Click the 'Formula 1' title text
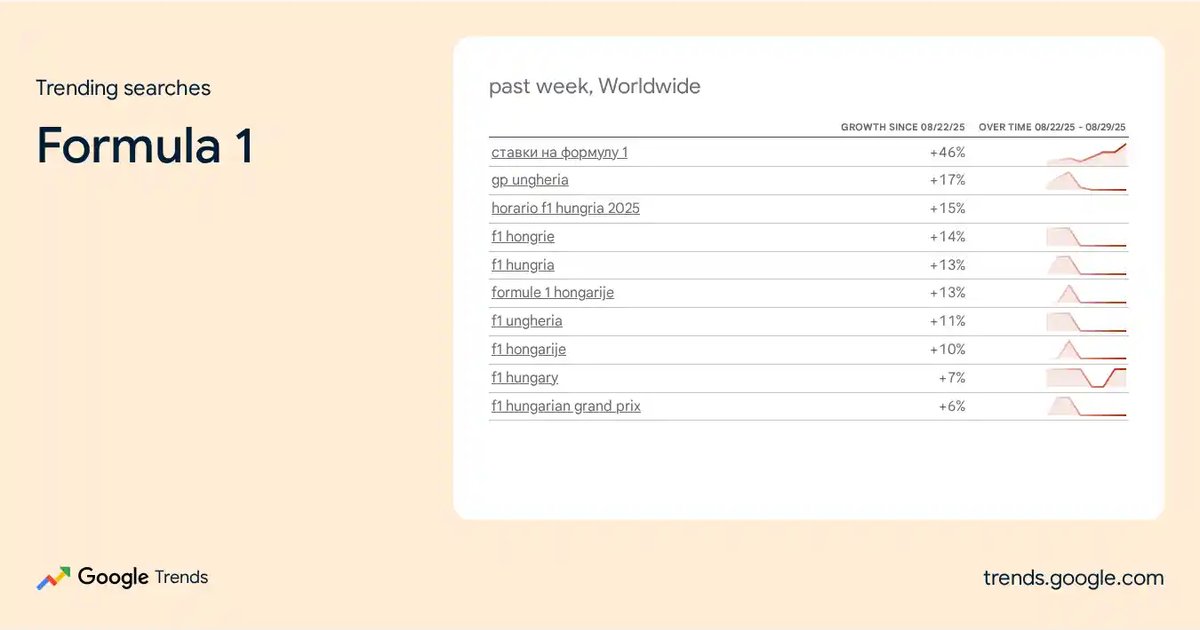Image resolution: width=1200 pixels, height=630 pixels. pos(145,145)
